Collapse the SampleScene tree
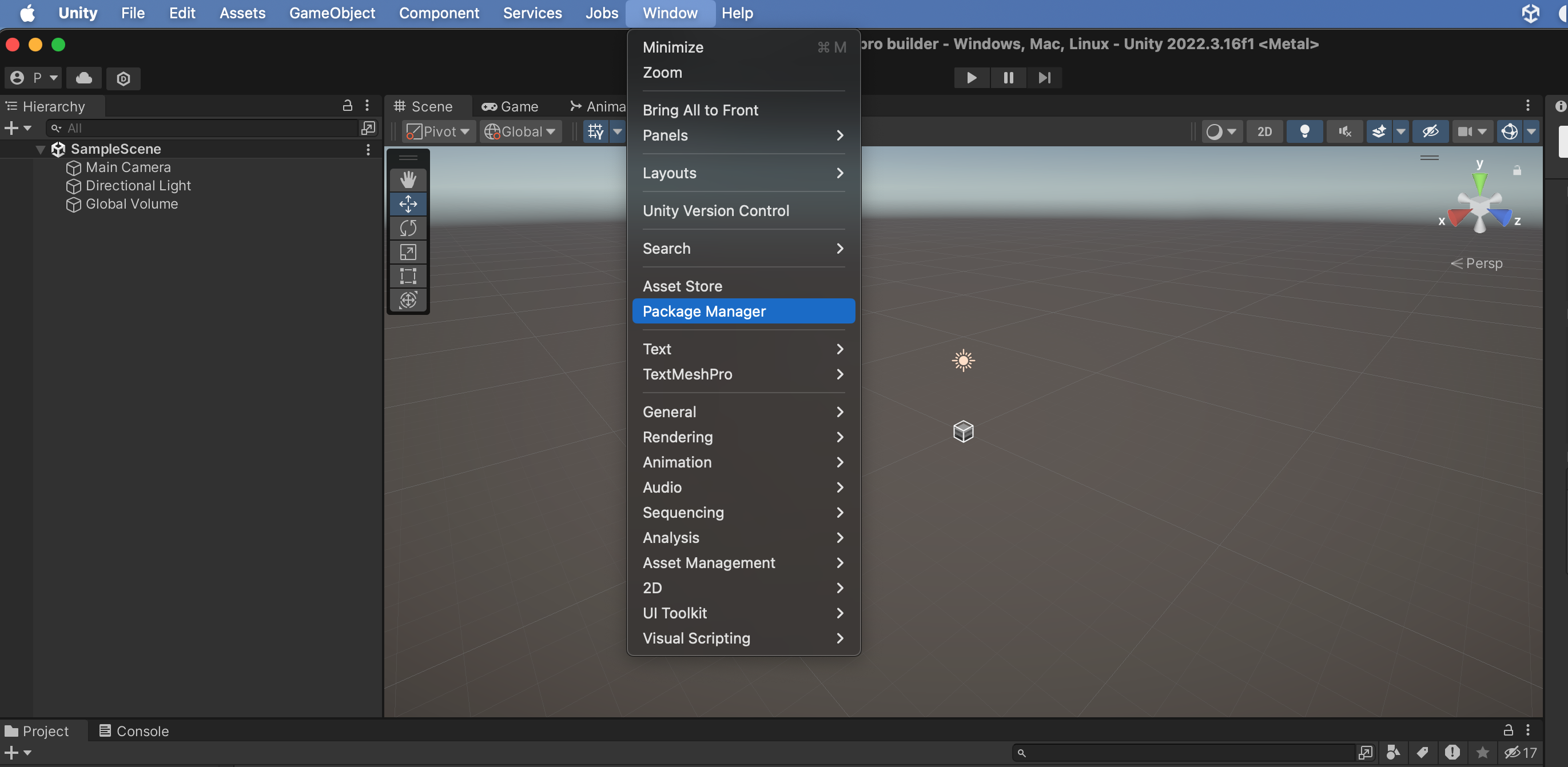 pyautogui.click(x=40, y=149)
